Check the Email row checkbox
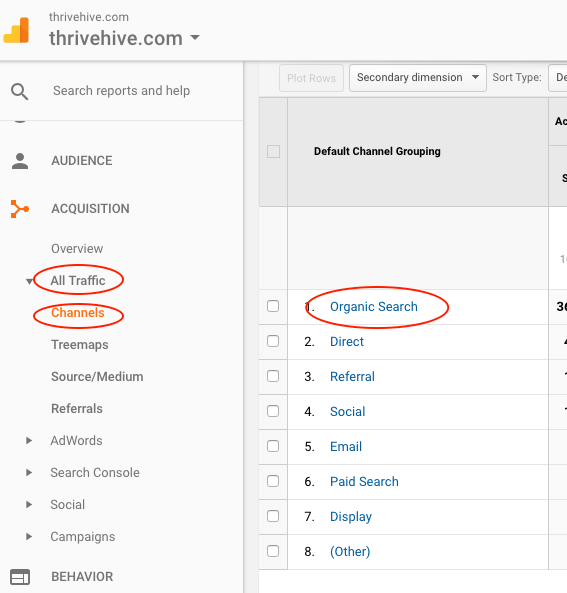Viewport: 567px width, 593px height. [x=273, y=446]
